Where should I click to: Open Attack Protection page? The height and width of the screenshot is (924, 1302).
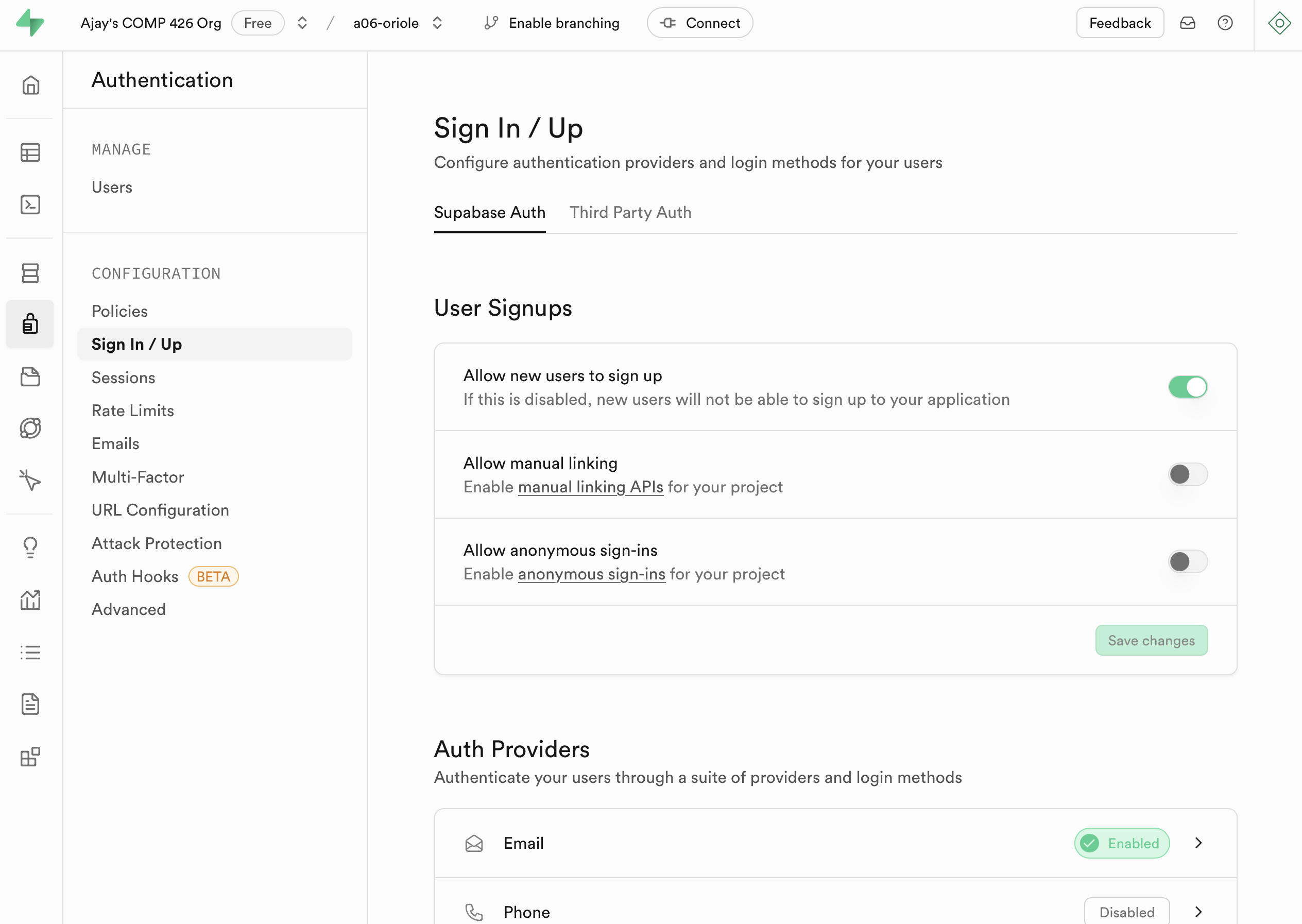157,543
